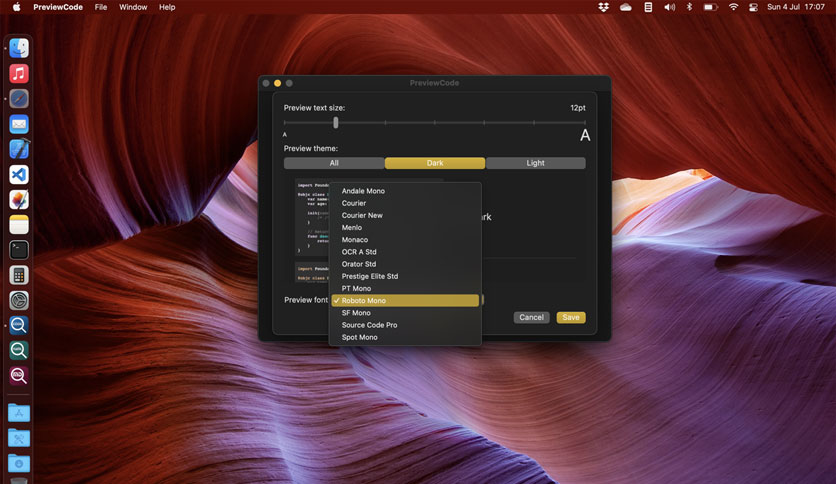This screenshot has height=484, width=836.
Task: Click the blue magnifier PreviewCode Dock icon
Action: [x=19, y=326]
